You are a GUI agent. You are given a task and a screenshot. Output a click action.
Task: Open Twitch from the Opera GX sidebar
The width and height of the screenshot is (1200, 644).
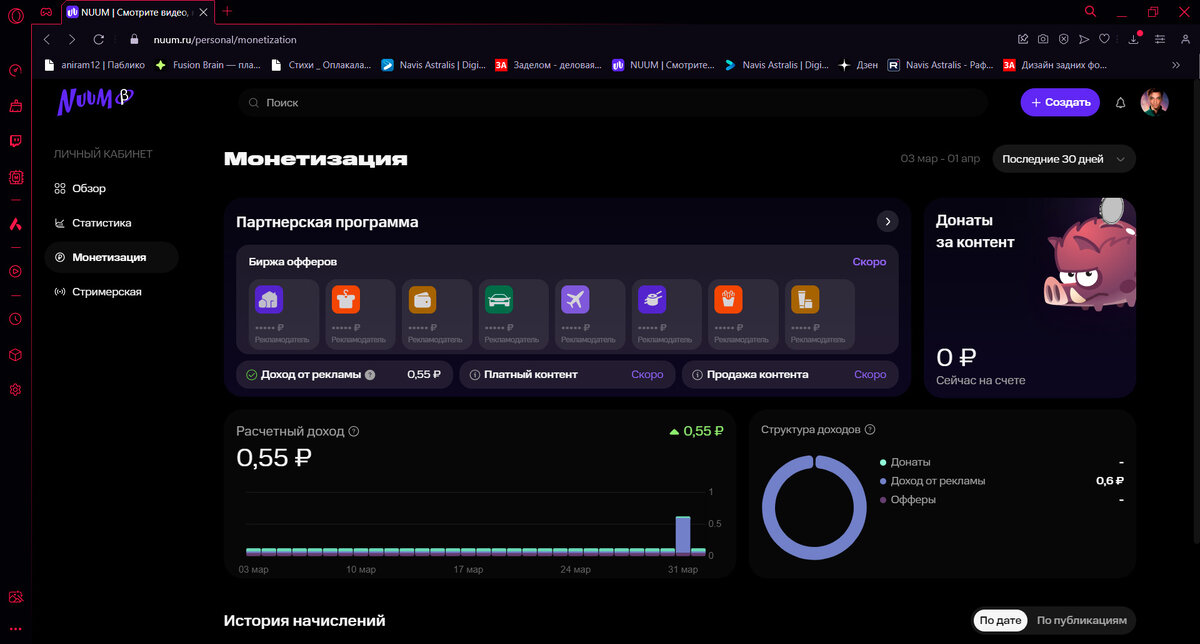click(x=14, y=141)
